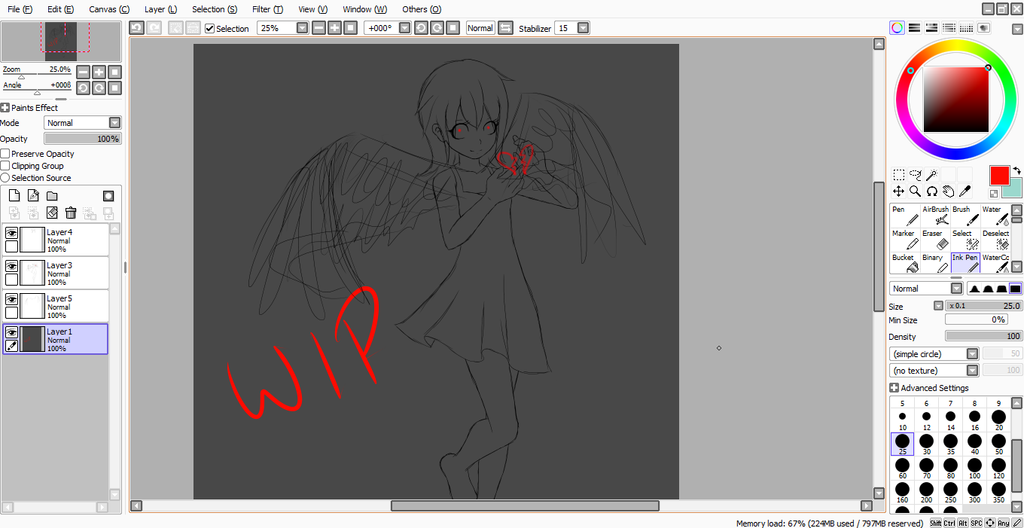1024x528 pixels.
Task: Select the Marker tool
Action: pos(904,240)
